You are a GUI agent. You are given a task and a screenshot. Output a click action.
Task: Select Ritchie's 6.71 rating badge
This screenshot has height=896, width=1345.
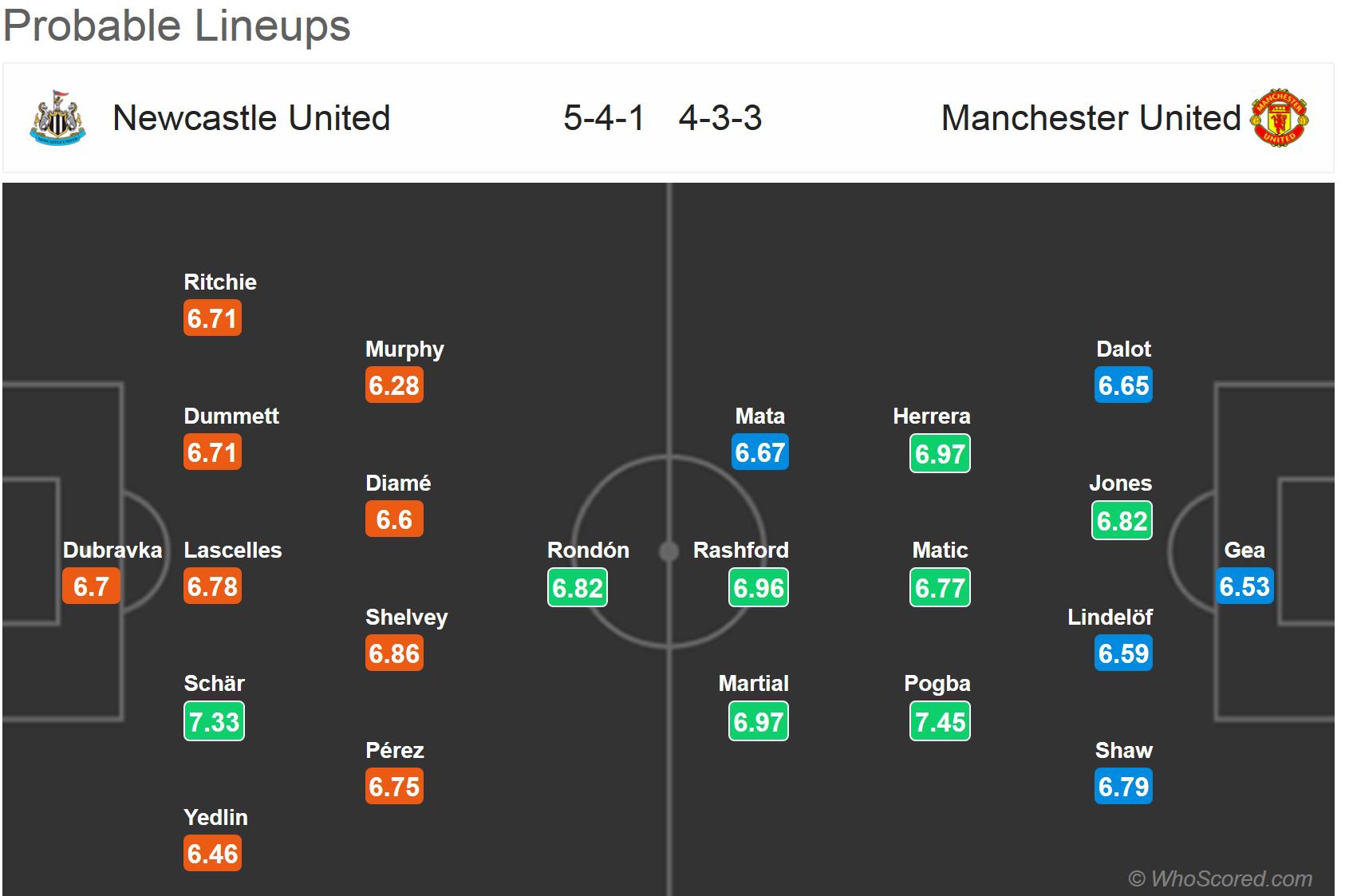[212, 318]
